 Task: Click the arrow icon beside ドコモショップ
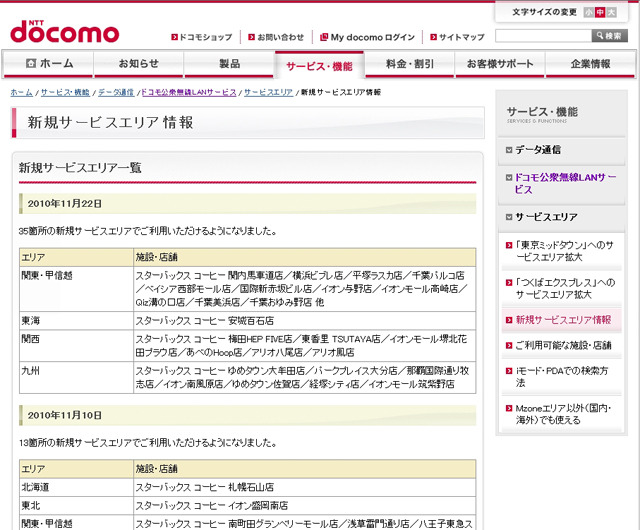pos(174,37)
